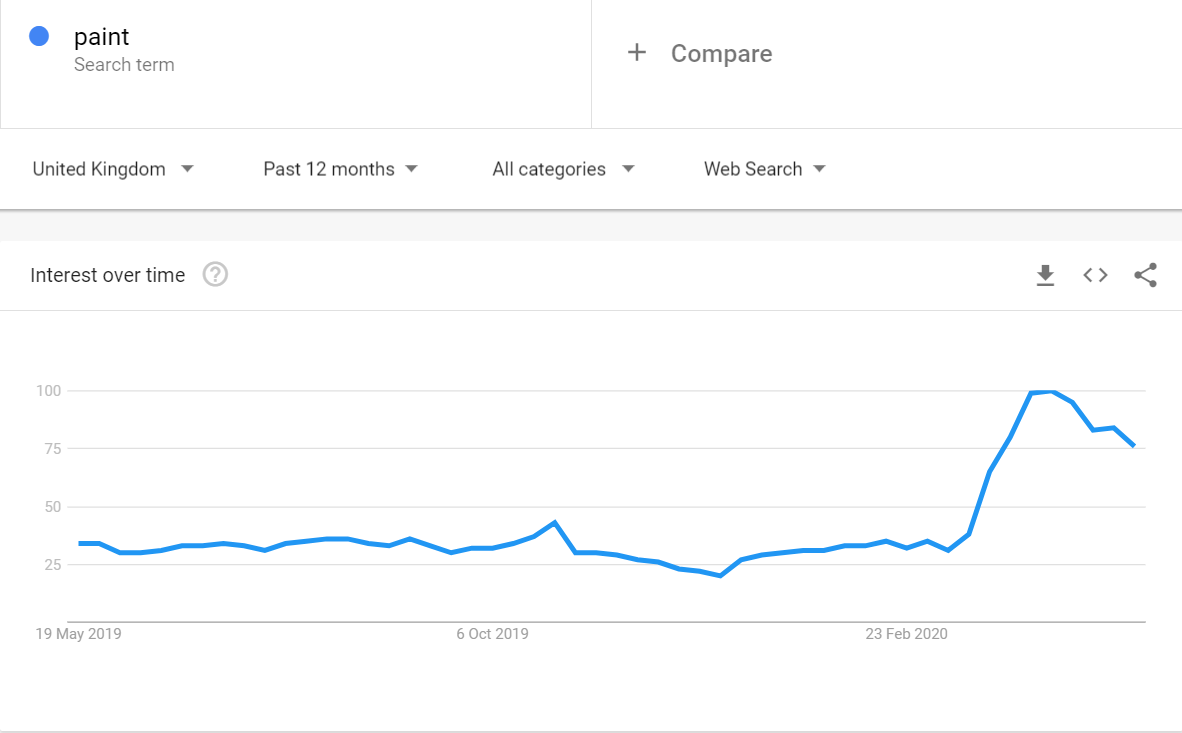Click the Search term subtitle text
1182x733 pixels.
point(124,65)
